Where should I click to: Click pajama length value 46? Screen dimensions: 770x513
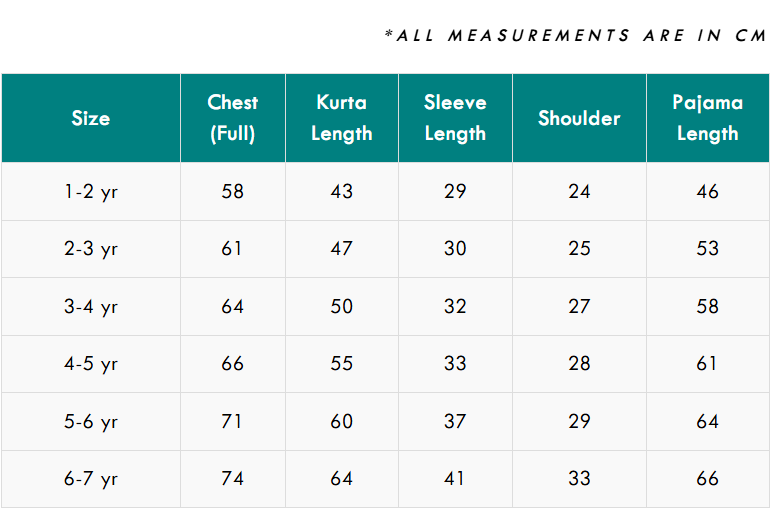pyautogui.click(x=707, y=191)
